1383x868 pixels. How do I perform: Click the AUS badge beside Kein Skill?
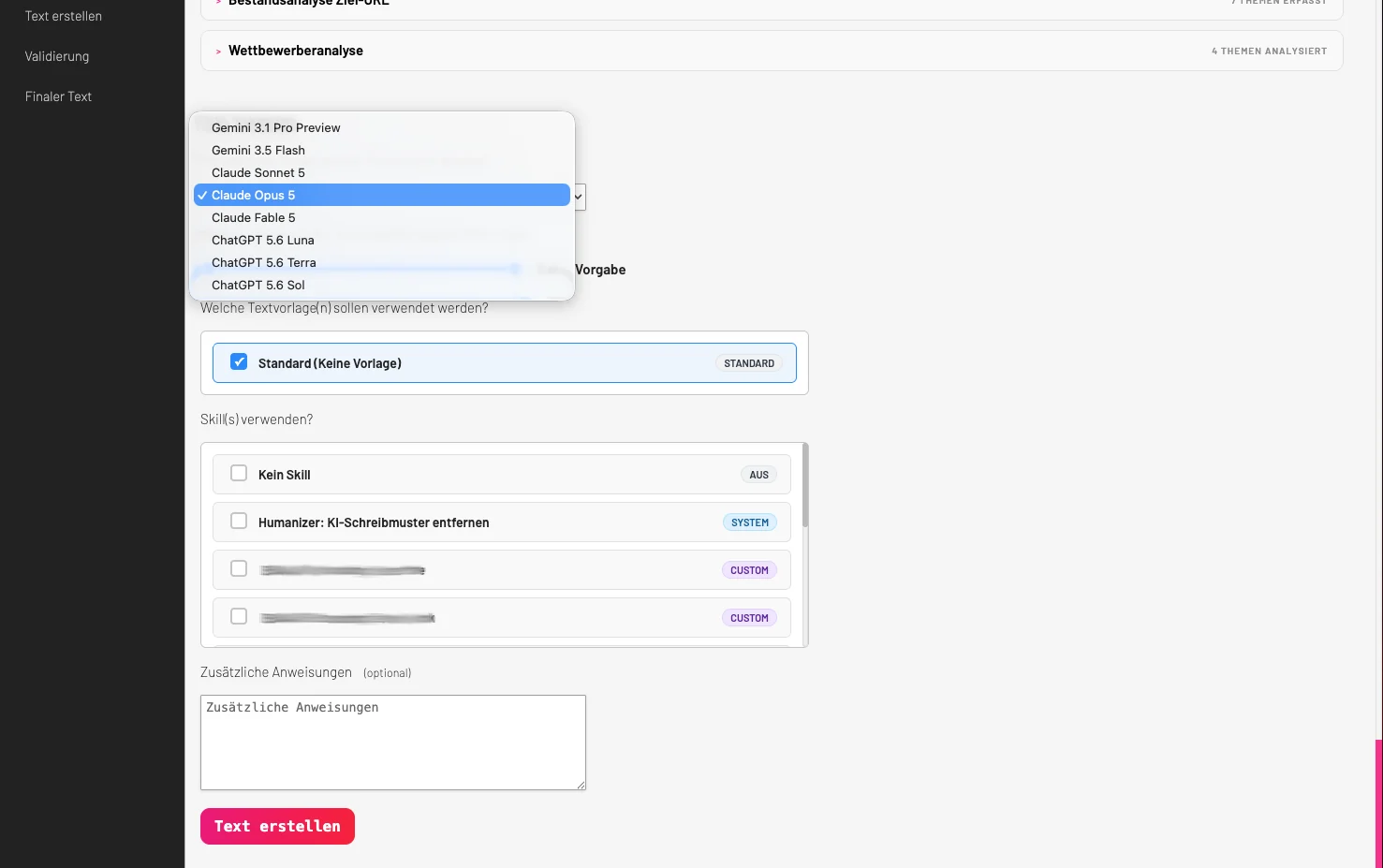[759, 475]
